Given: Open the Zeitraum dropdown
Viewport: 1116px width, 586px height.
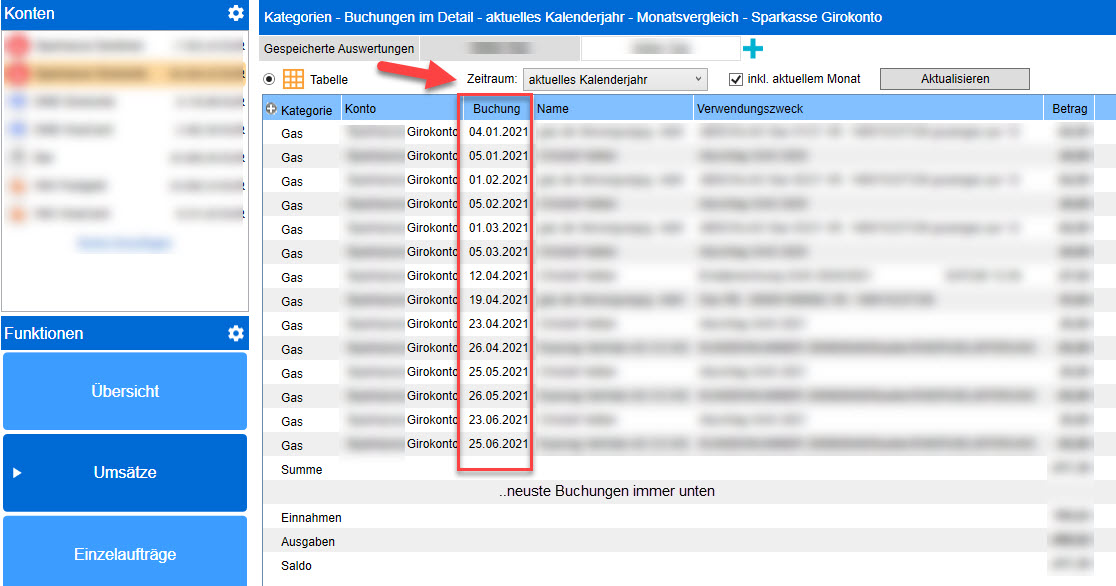Looking at the screenshot, I should click(615, 79).
